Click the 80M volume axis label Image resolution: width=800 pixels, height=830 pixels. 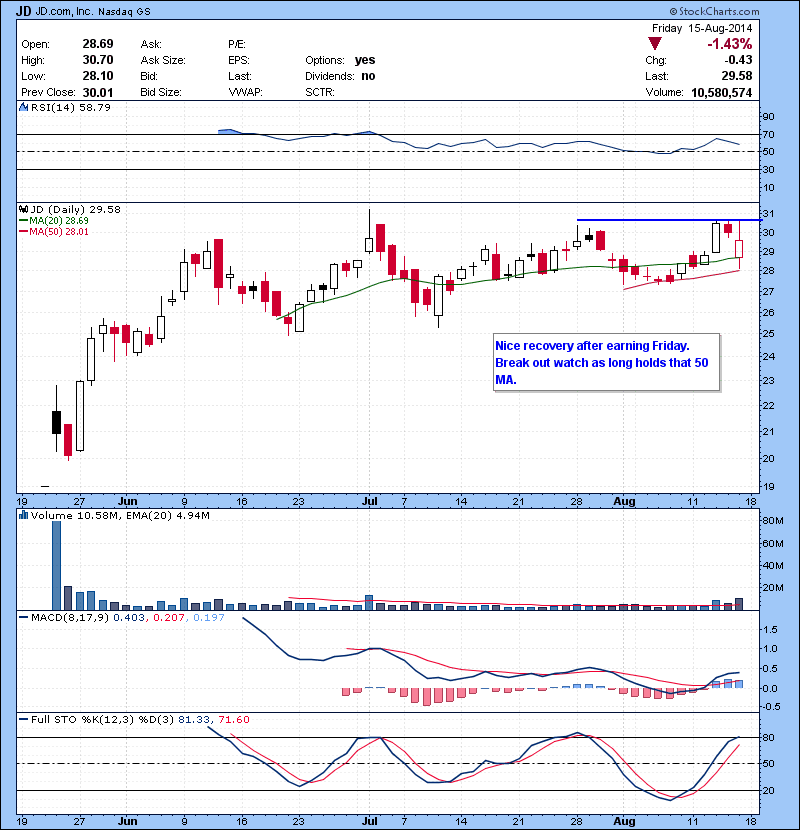pyautogui.click(x=773, y=520)
